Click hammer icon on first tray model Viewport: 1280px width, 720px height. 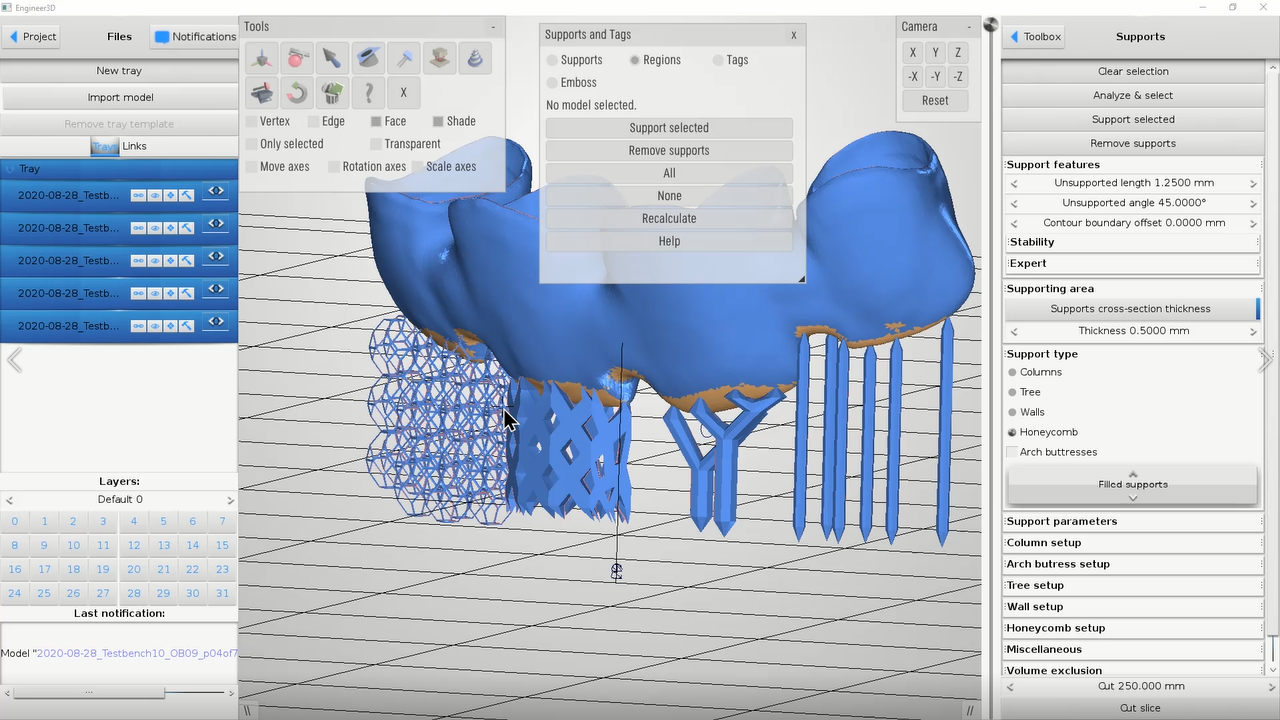click(x=187, y=195)
